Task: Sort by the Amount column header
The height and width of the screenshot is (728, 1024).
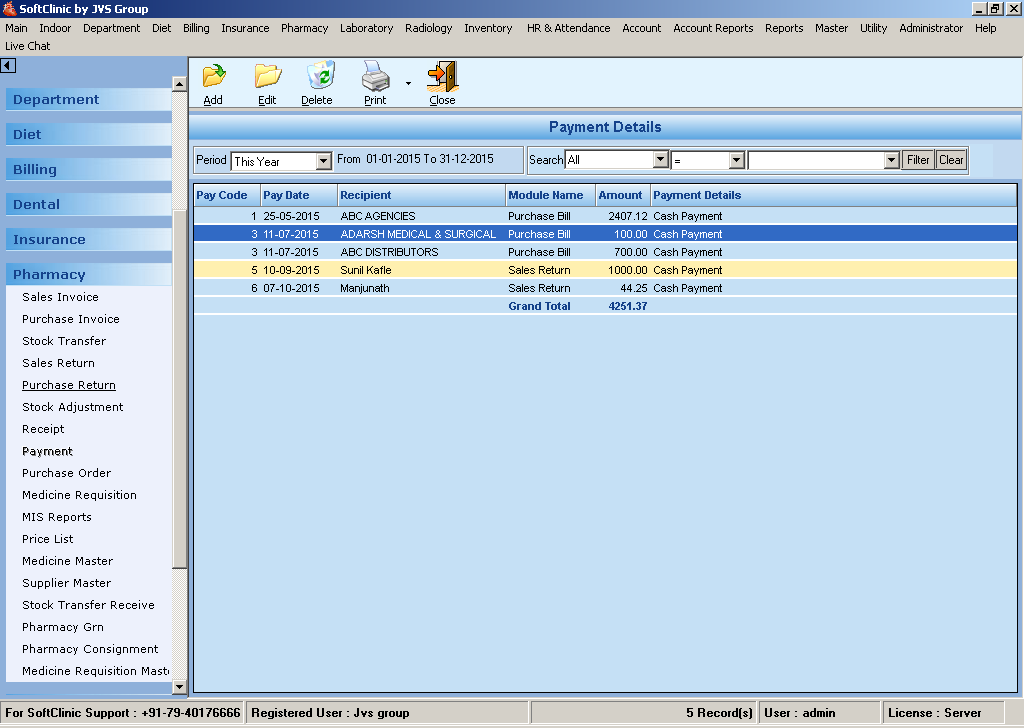Action: coord(621,195)
